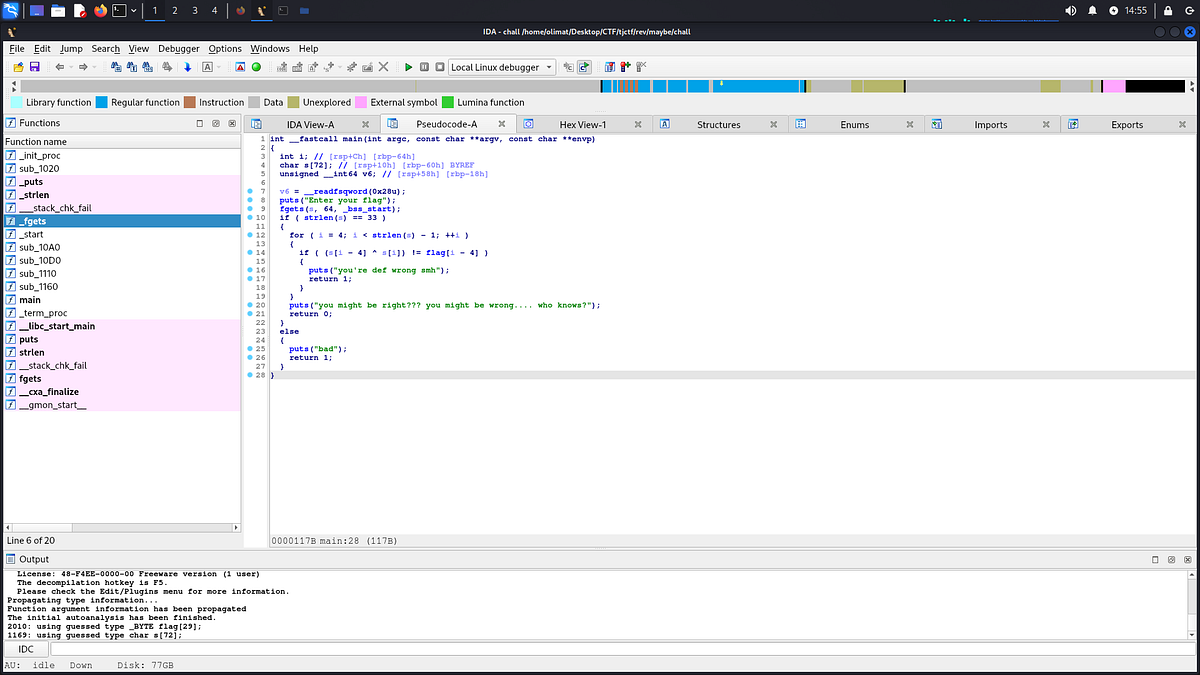Expand the Kali terminal launcher dropdown arrow
This screenshot has width=1200, height=675.
[x=133, y=11]
